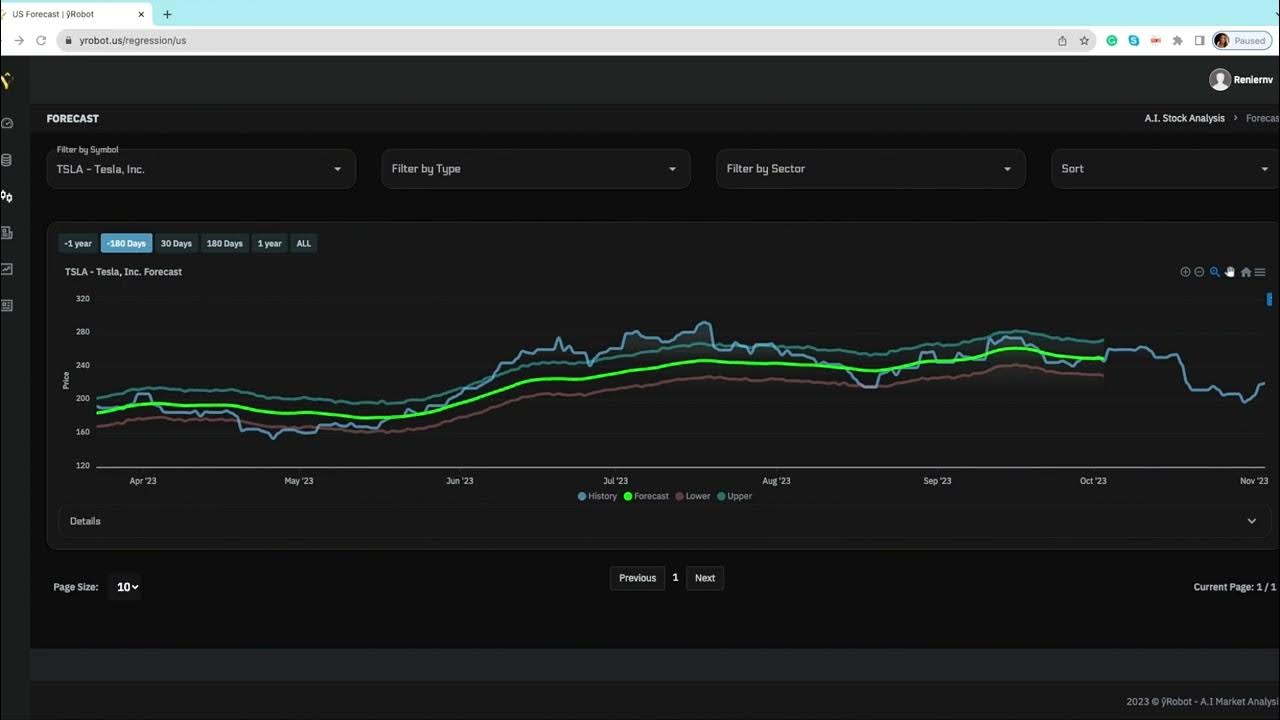Click the browser share page icon

pos(1062,41)
